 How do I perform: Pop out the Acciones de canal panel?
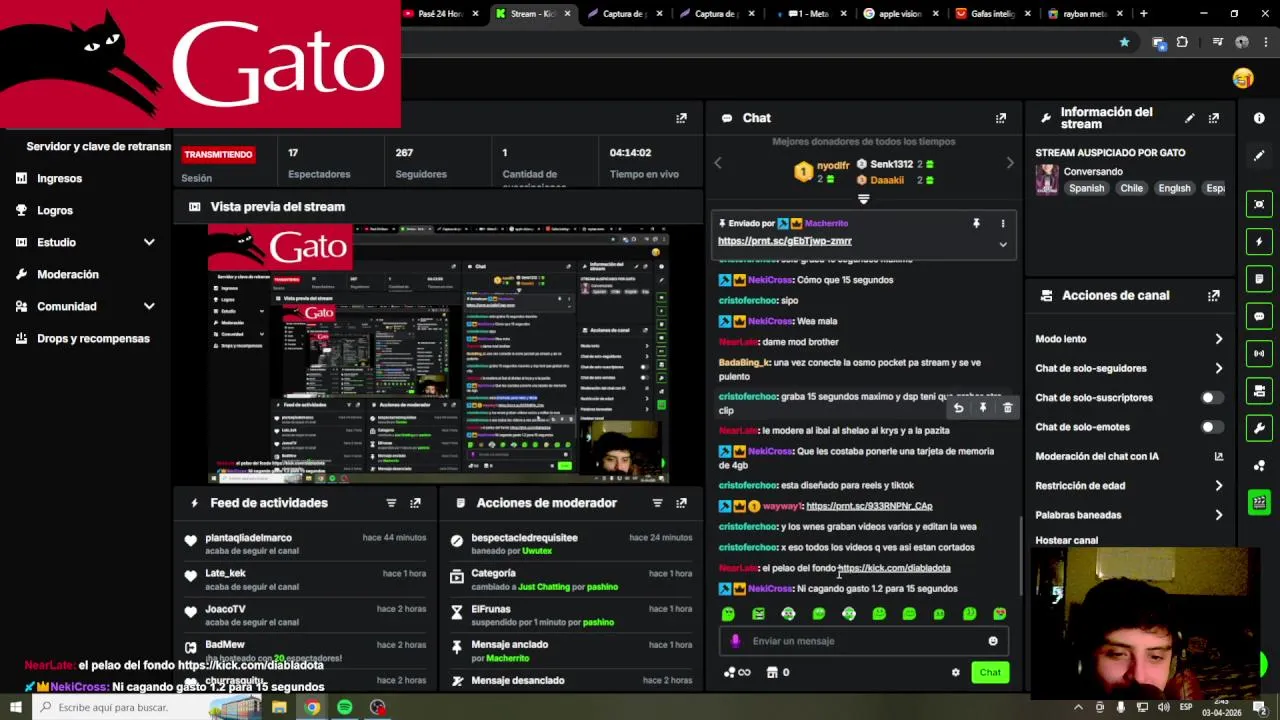(1213, 295)
